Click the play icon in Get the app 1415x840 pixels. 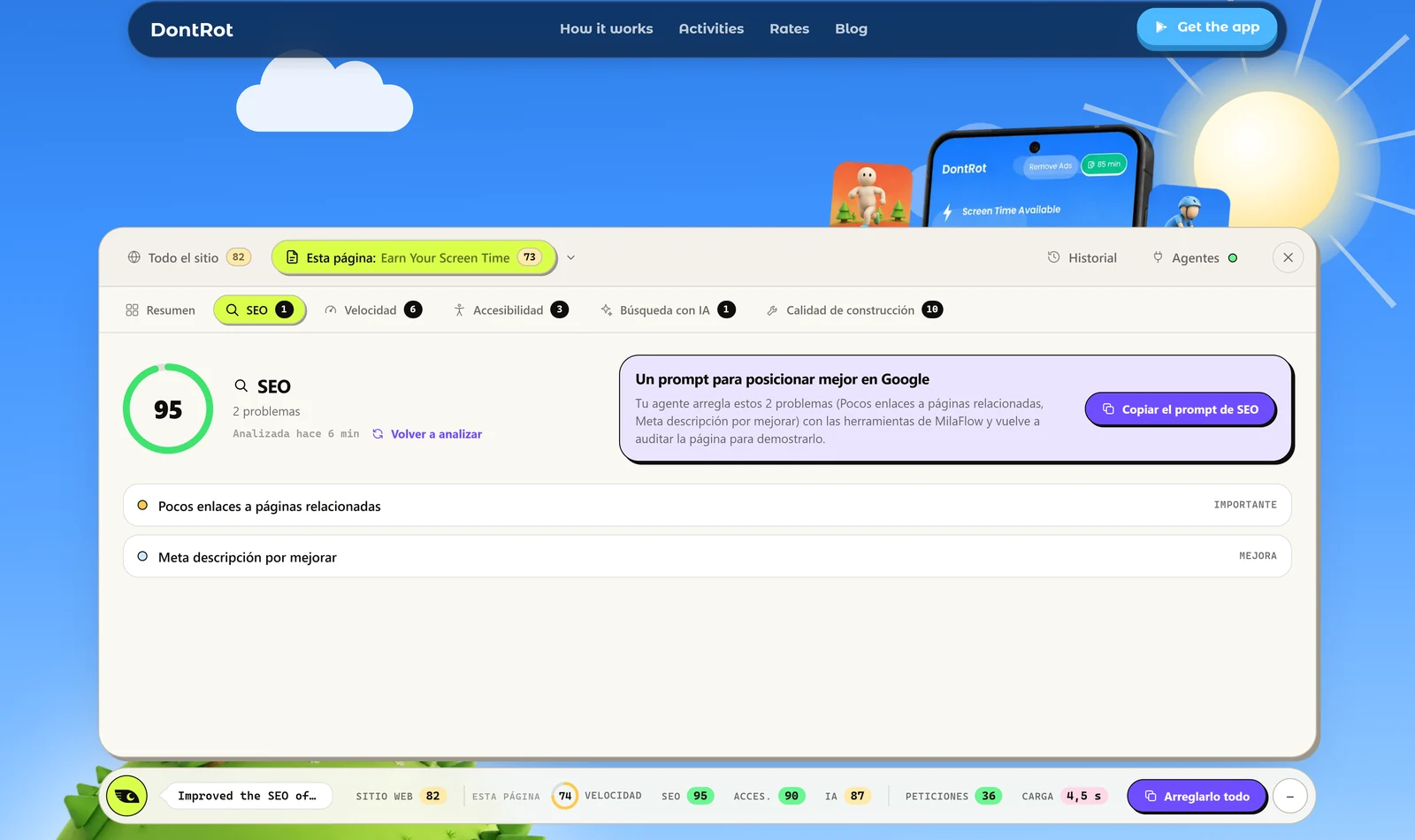(1161, 27)
